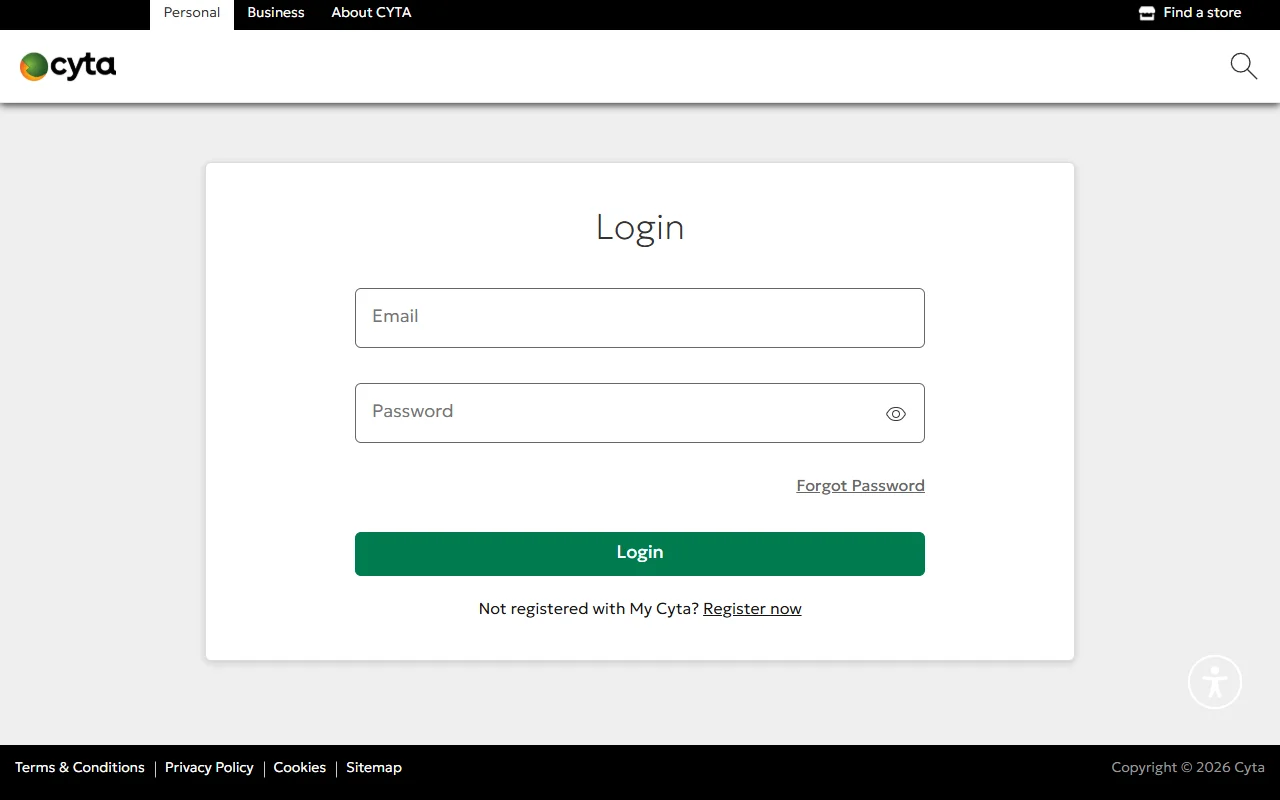Focus the Password input field
This screenshot has height=800, width=1280.
640,413
